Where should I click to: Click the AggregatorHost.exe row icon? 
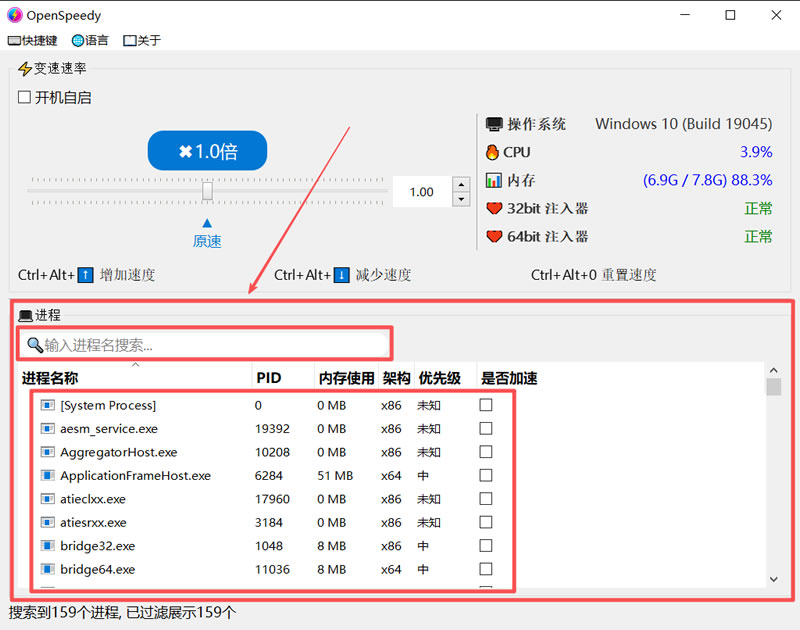(x=47, y=452)
